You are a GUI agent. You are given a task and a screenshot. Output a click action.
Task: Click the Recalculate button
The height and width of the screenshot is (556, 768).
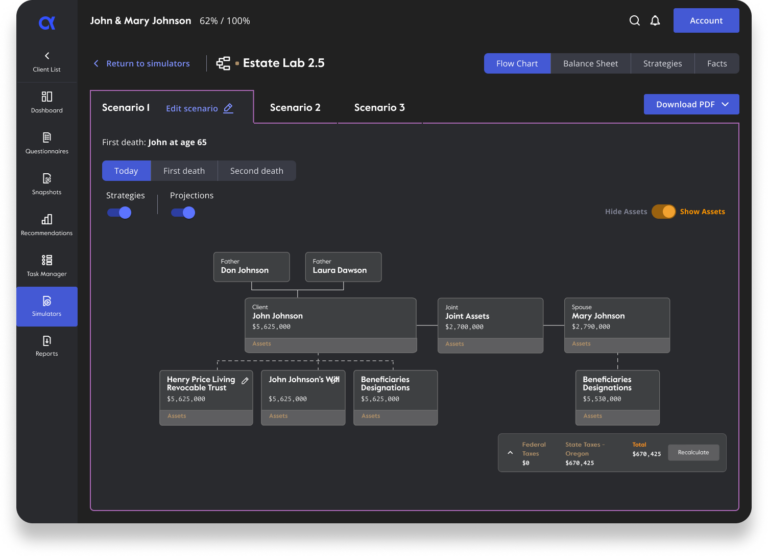(694, 453)
